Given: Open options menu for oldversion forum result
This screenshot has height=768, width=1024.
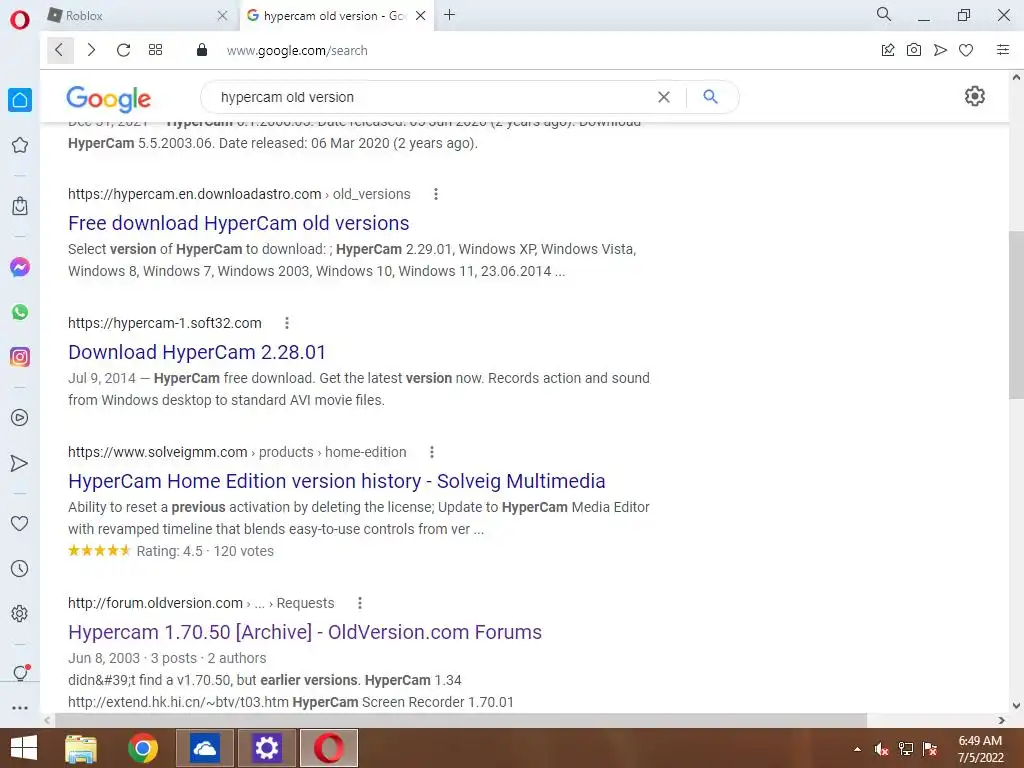Looking at the screenshot, I should click(360, 603).
